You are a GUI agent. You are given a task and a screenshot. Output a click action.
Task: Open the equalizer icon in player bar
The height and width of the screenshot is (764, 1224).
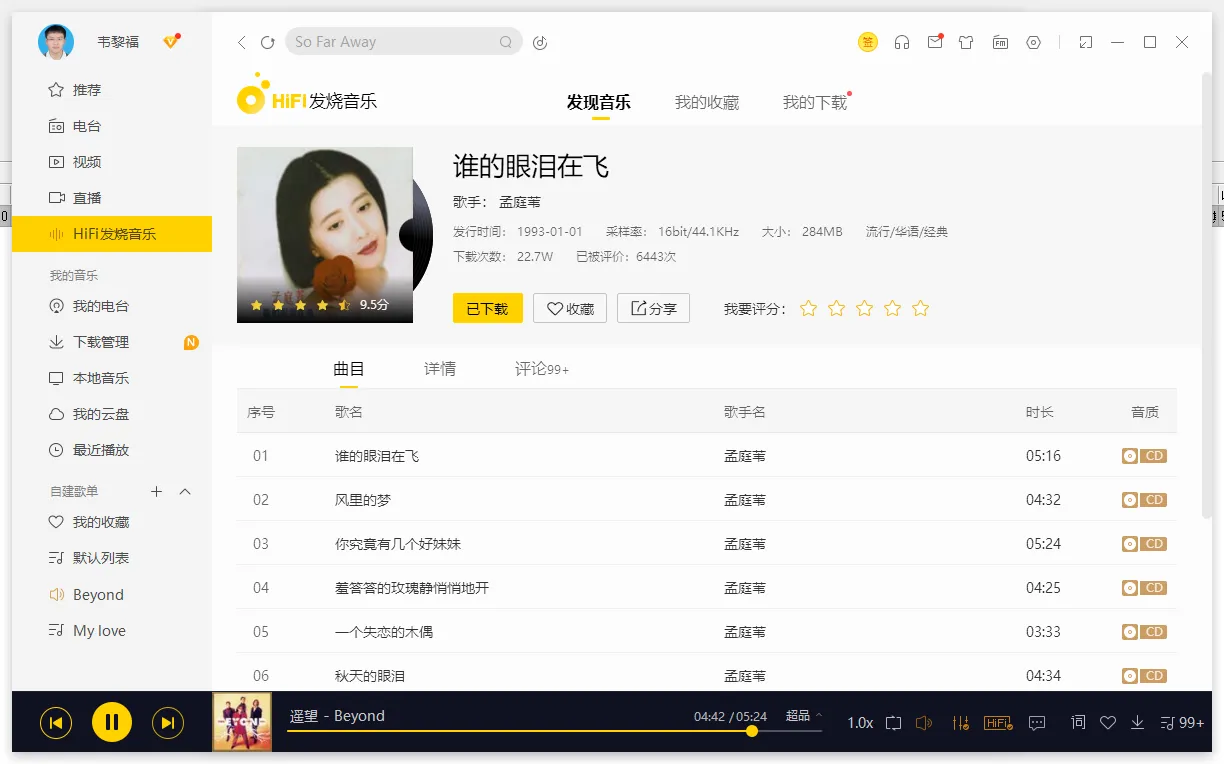tap(960, 722)
